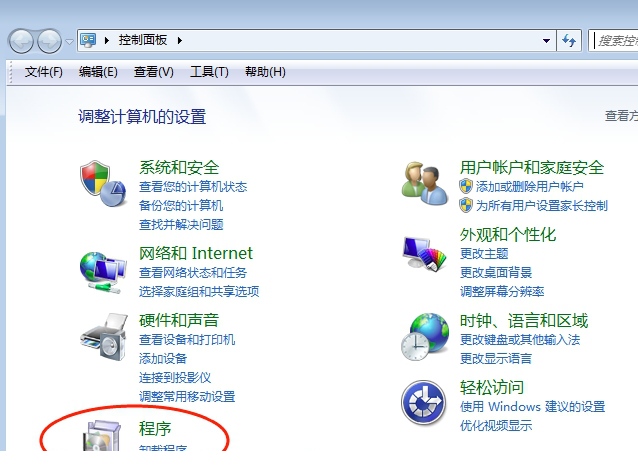Click the Back navigation arrow button
Screen dimensions: 638x469
[21, 41]
